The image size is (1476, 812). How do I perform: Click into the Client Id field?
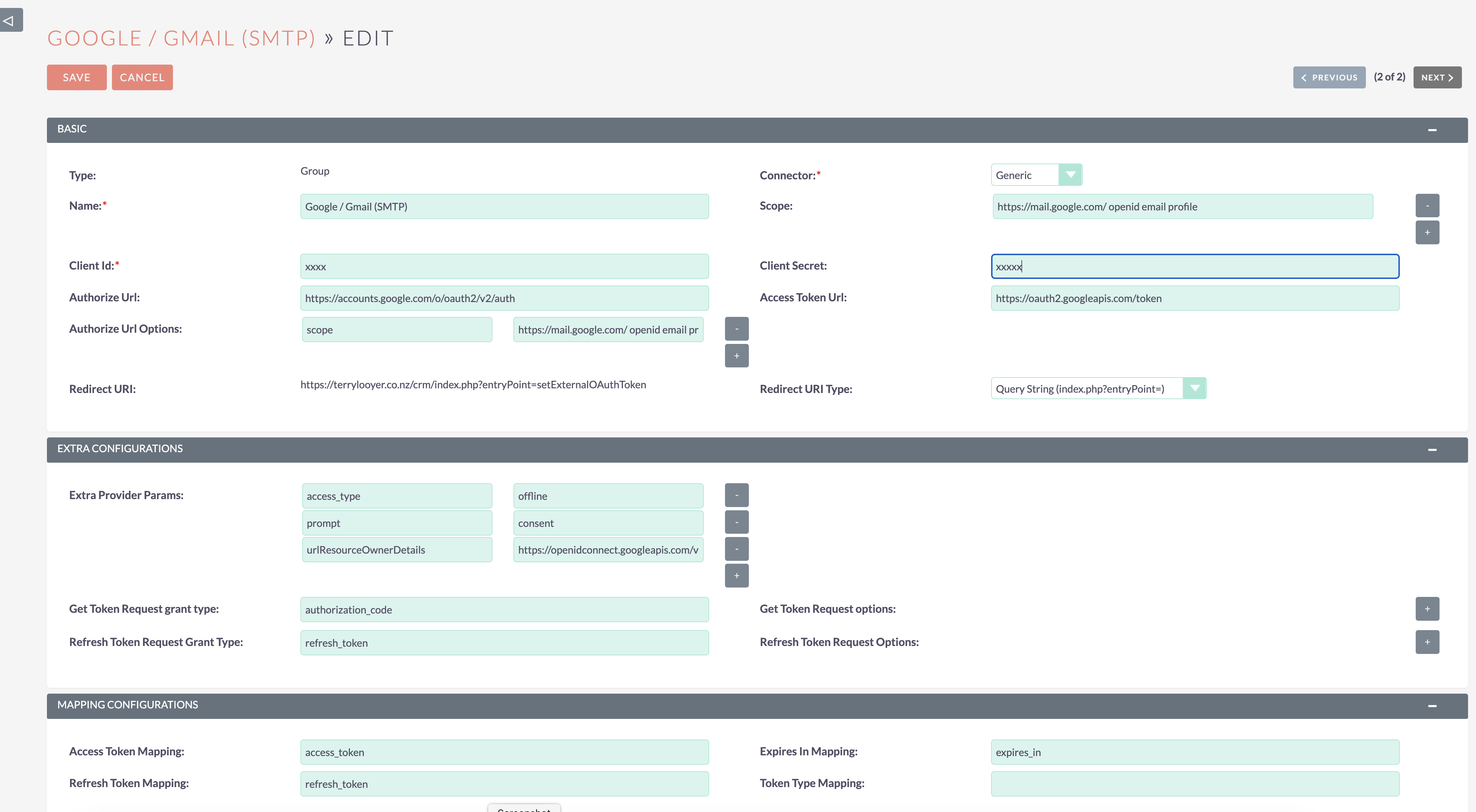point(504,266)
